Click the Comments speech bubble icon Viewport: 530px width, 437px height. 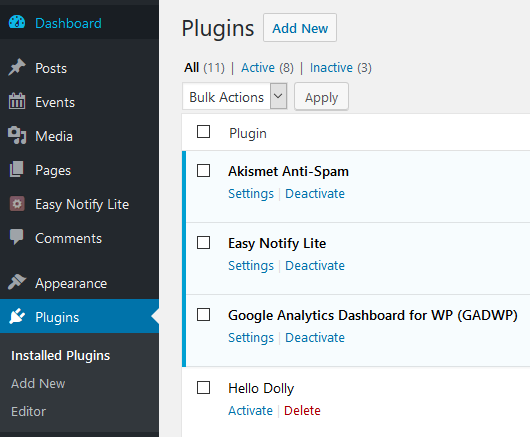pos(17,237)
